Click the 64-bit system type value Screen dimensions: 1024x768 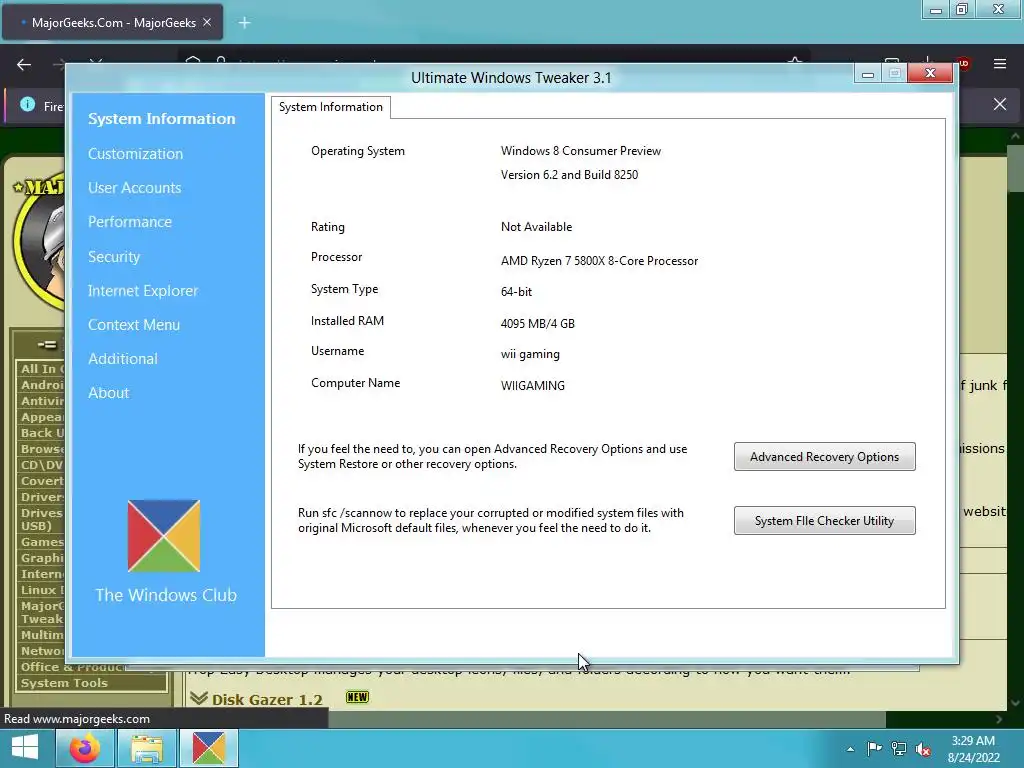click(516, 292)
